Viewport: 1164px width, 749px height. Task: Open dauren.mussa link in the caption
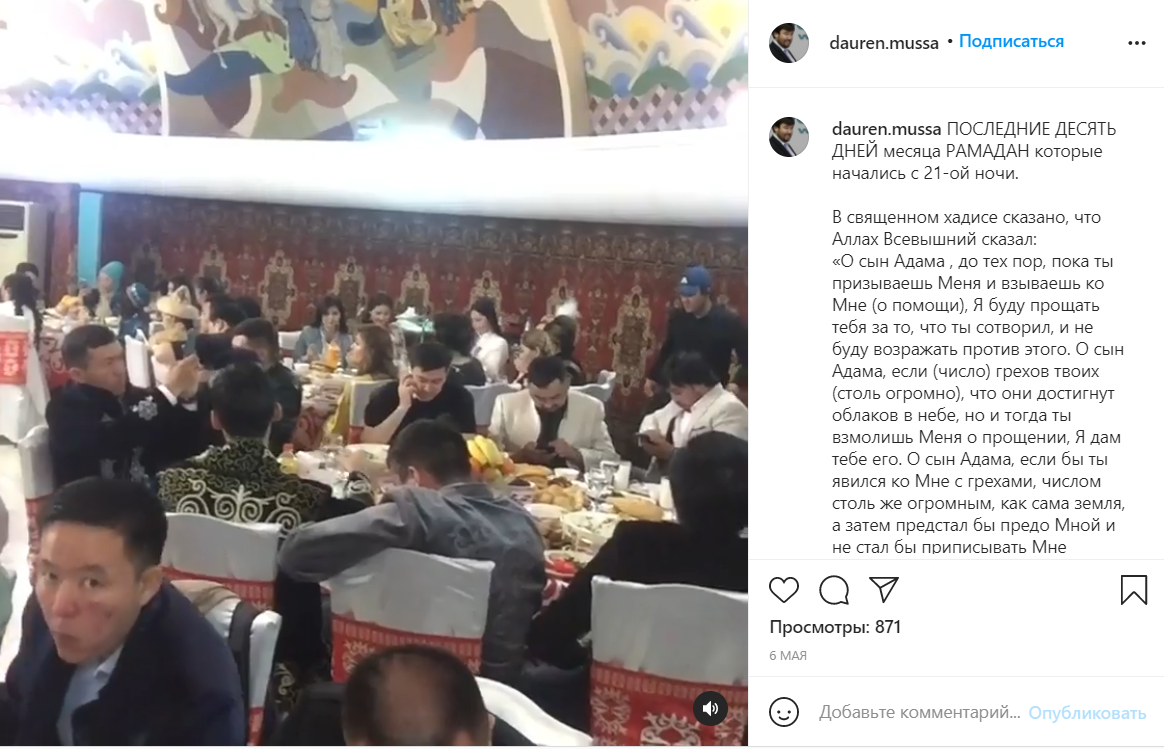pos(886,129)
